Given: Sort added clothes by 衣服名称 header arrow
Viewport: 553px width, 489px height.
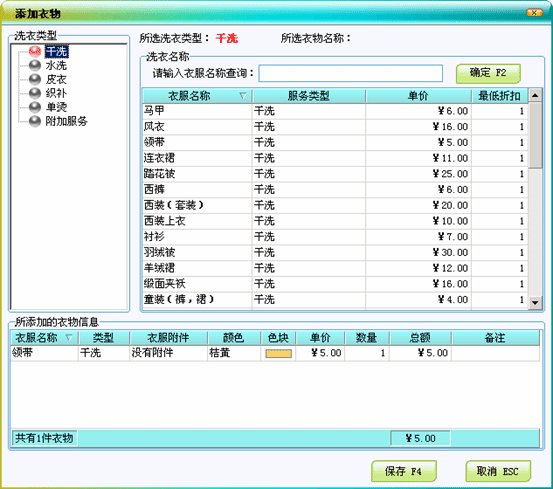Looking at the screenshot, I should coord(69,338).
